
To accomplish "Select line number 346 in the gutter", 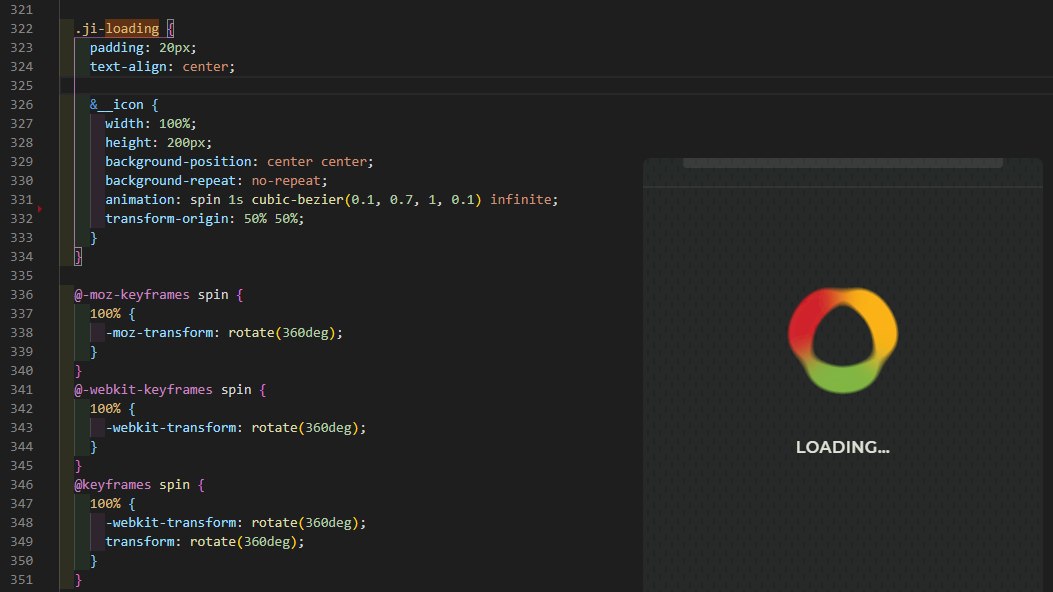I will pos(21,485).
